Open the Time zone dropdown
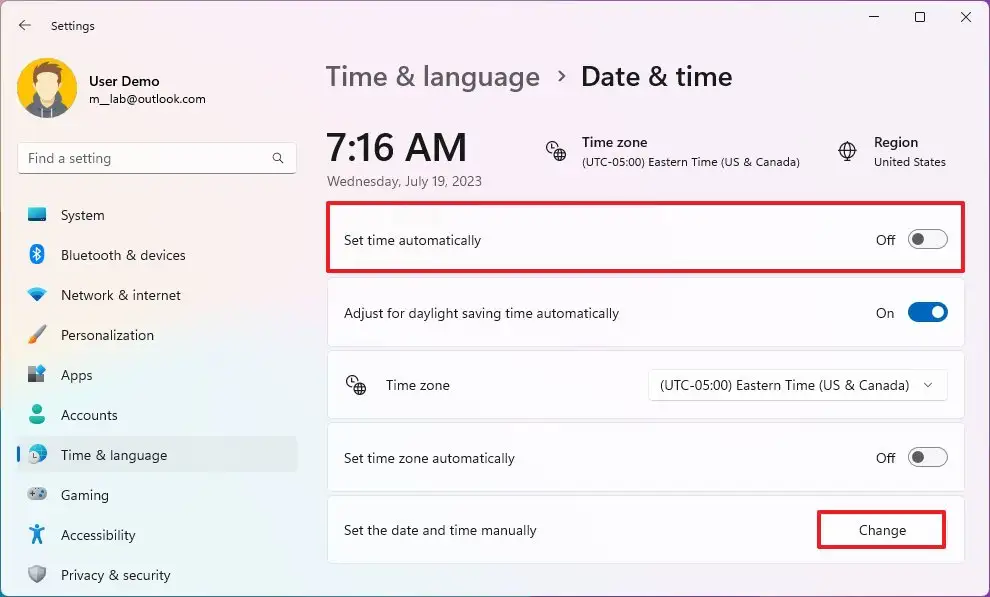 point(797,385)
